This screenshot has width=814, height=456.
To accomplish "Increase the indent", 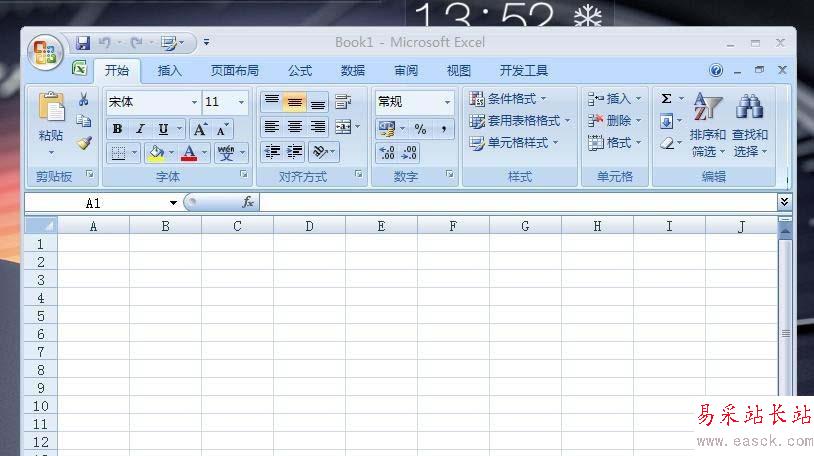I will point(295,152).
